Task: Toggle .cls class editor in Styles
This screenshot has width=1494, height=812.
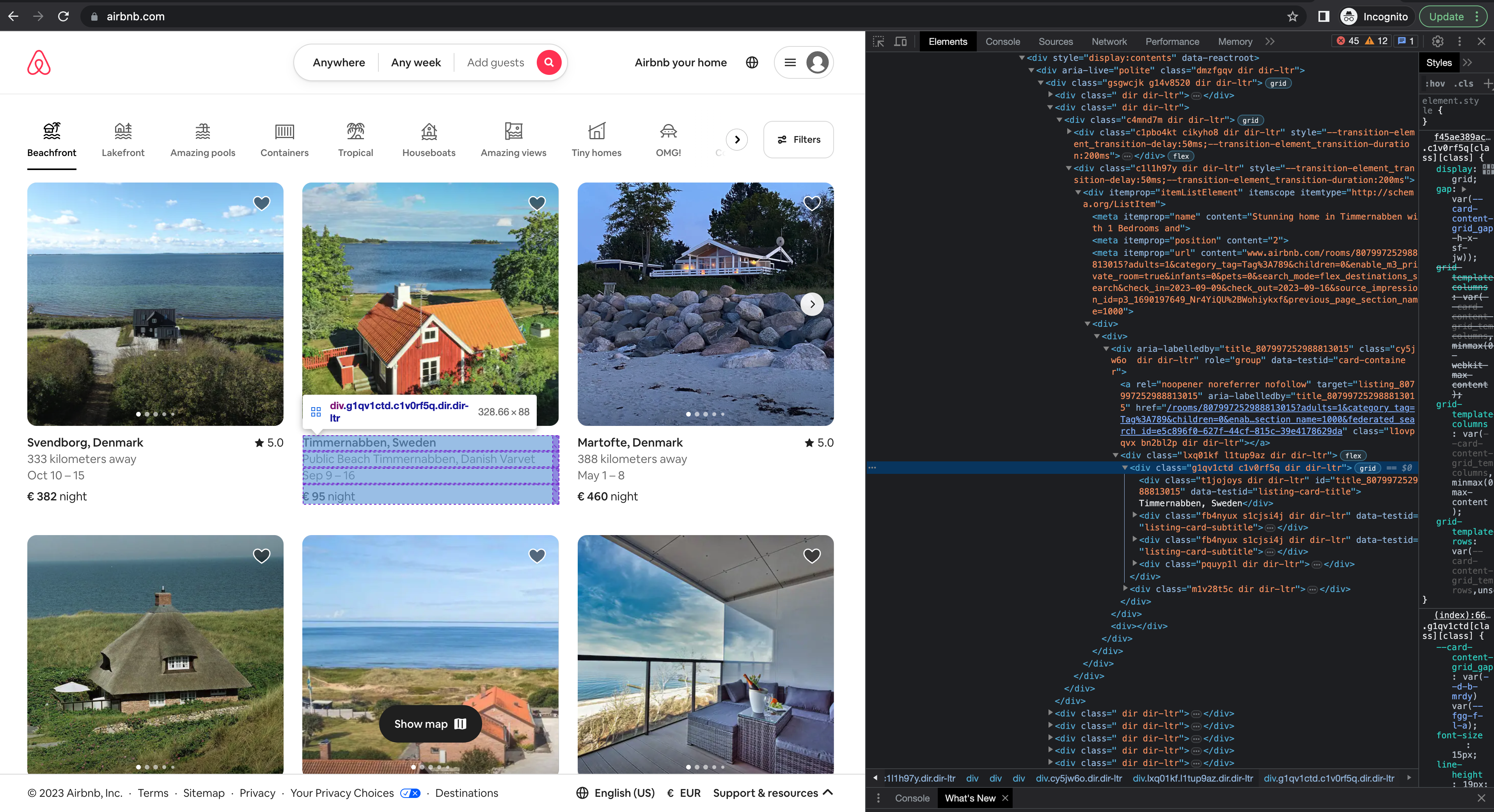Action: click(x=1464, y=83)
